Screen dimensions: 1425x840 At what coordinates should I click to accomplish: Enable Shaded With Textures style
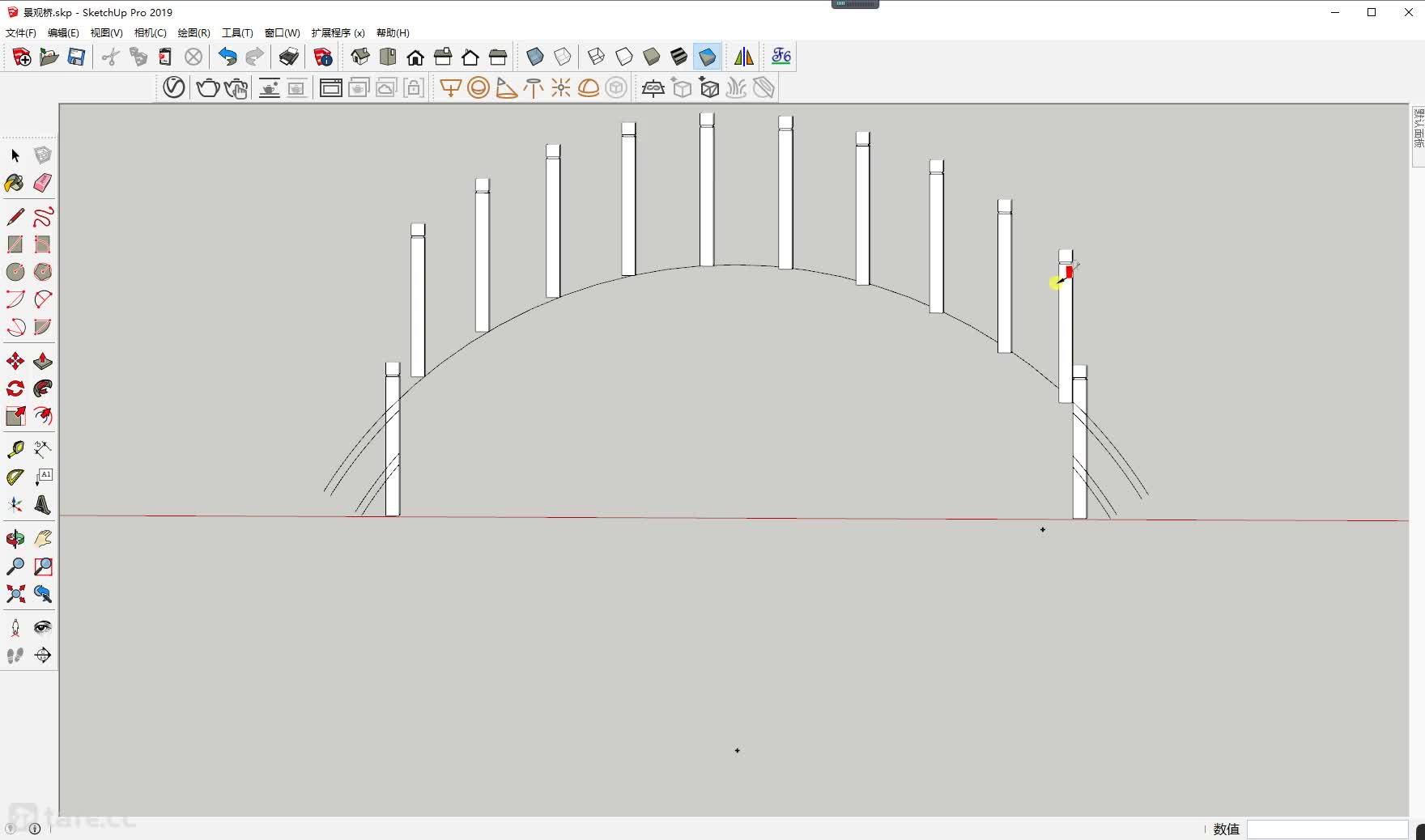click(x=679, y=57)
